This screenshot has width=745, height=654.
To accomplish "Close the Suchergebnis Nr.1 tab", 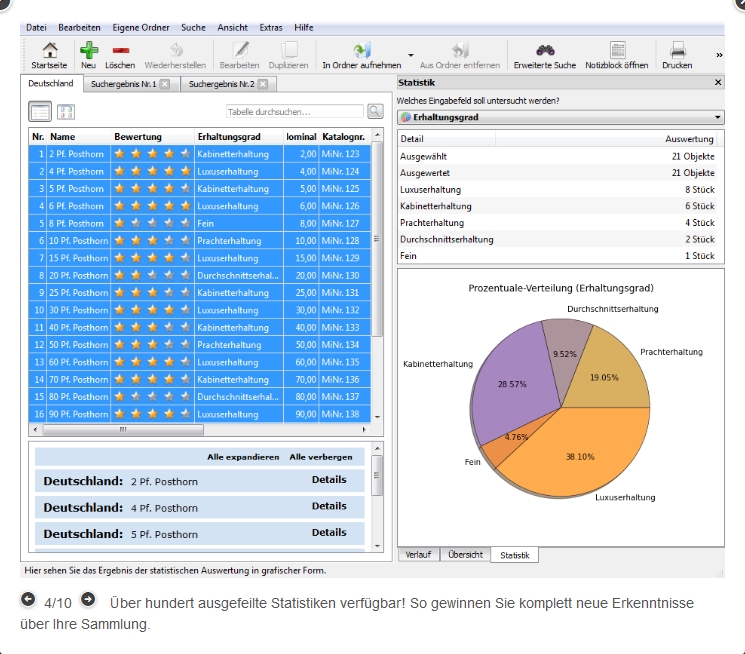I will pos(165,85).
